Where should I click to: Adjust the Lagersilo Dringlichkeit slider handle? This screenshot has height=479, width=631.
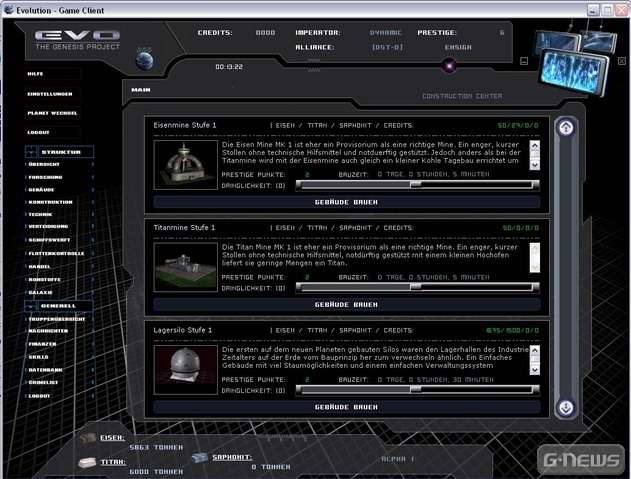[x=416, y=389]
